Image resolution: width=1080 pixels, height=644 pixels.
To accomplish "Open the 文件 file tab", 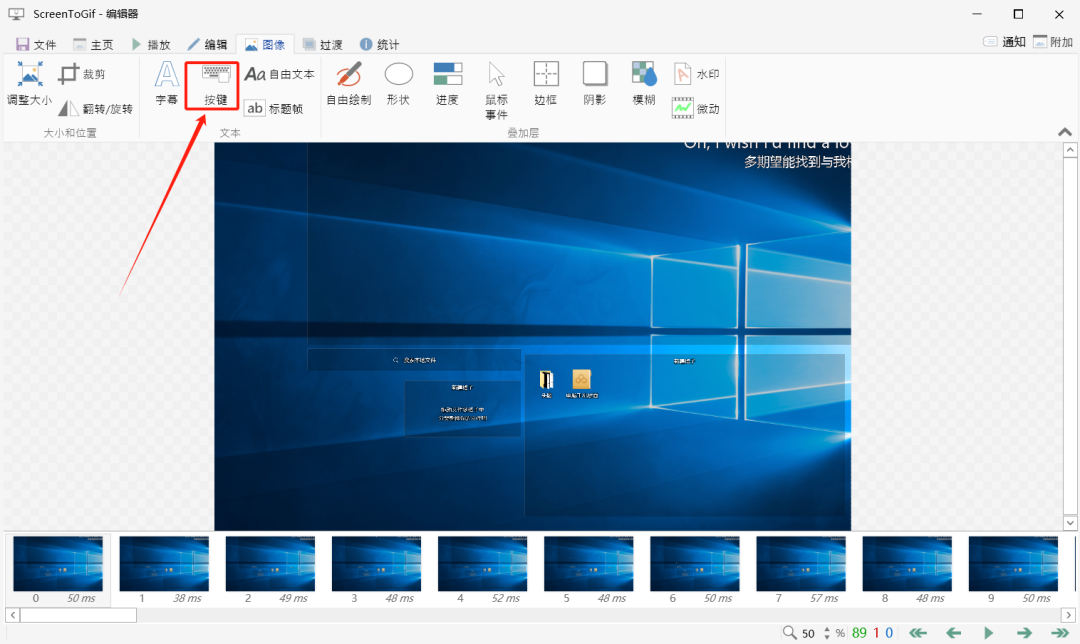I will click(36, 45).
